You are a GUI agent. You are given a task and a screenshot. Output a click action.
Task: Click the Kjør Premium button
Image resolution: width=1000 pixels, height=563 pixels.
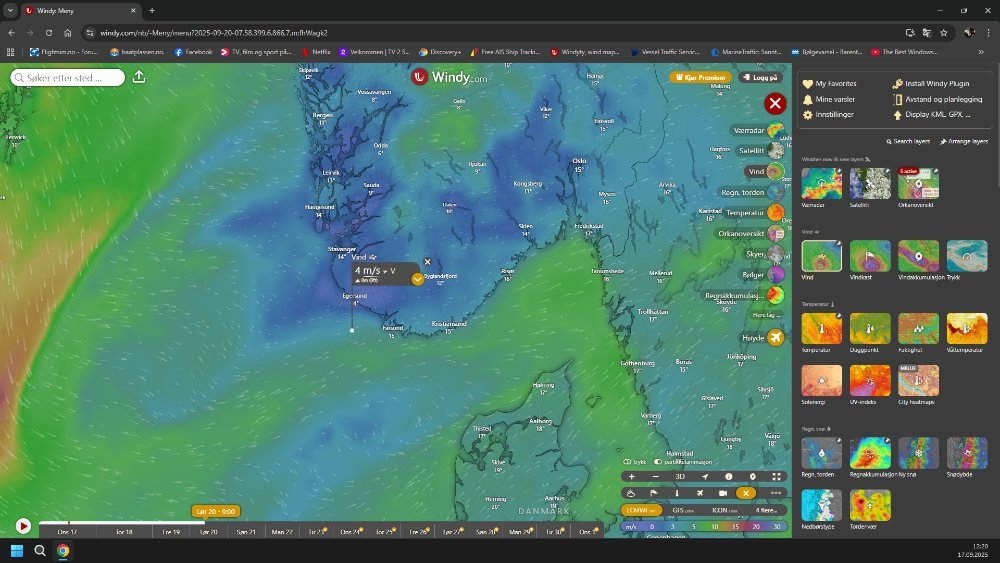tap(698, 77)
